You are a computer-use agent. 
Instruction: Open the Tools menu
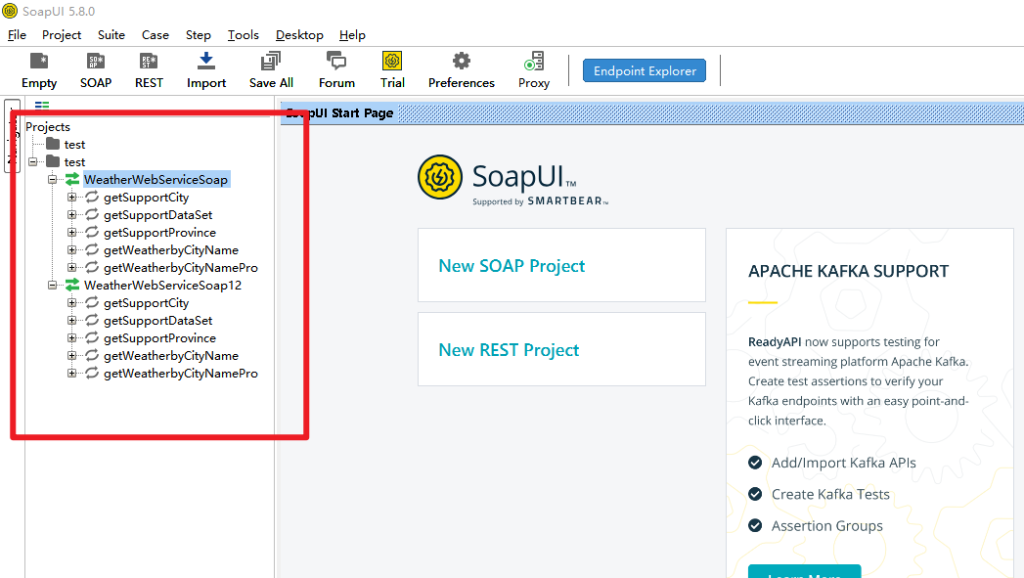coord(243,35)
